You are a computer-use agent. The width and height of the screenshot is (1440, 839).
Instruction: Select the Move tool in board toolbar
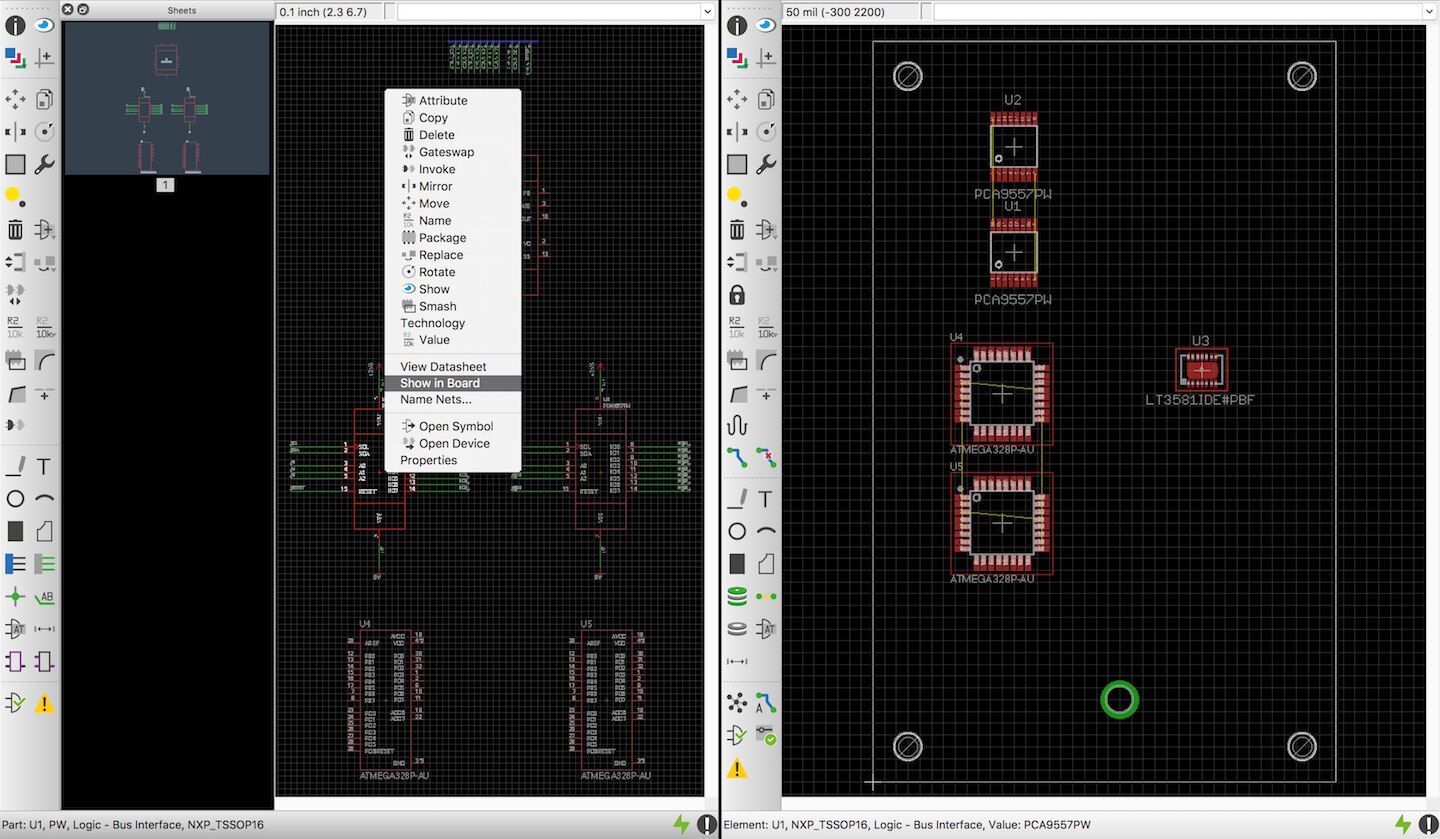point(737,99)
